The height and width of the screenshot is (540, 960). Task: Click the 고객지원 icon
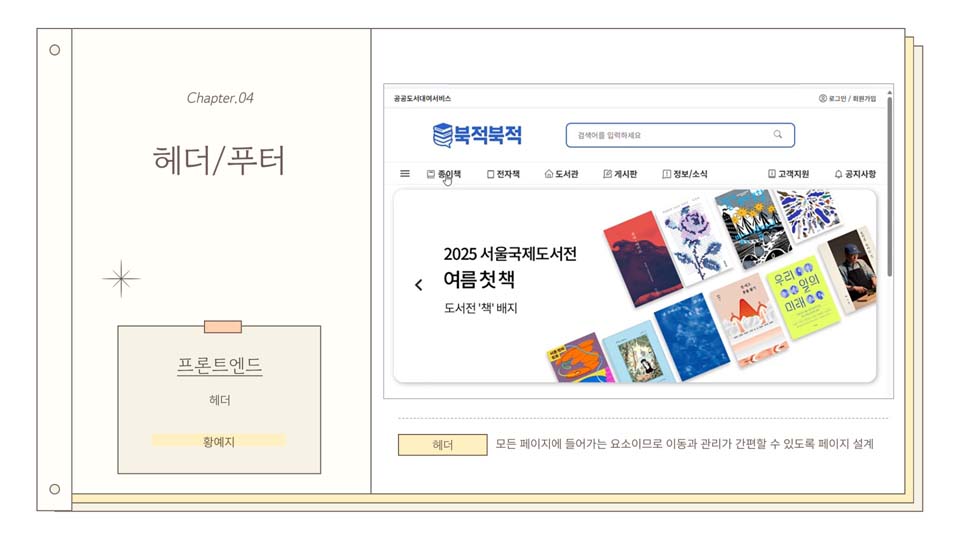coord(772,174)
